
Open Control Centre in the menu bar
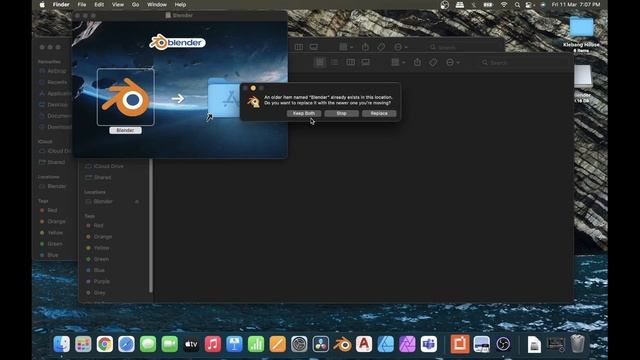(x=529, y=5)
